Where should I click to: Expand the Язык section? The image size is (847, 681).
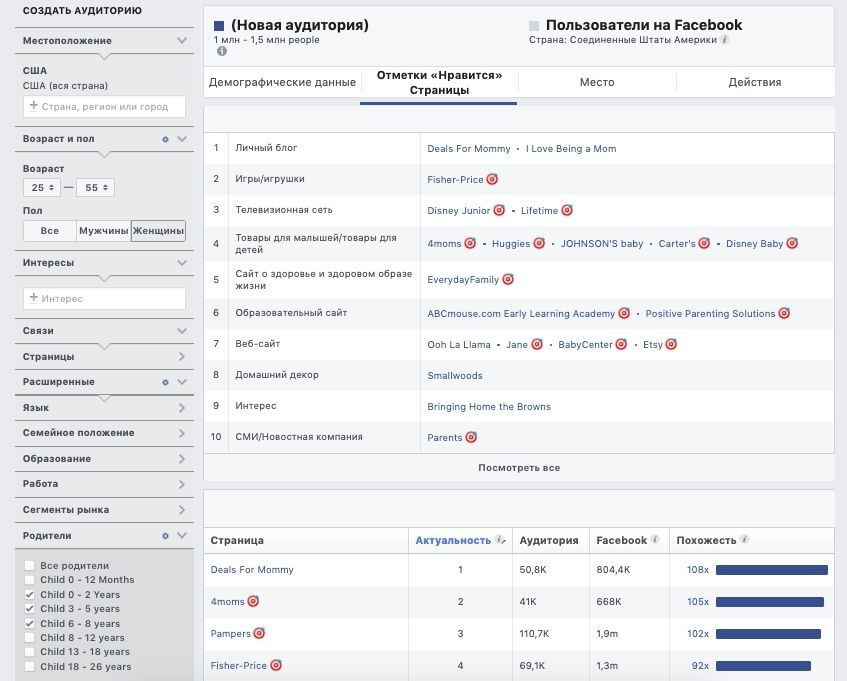[x=182, y=408]
